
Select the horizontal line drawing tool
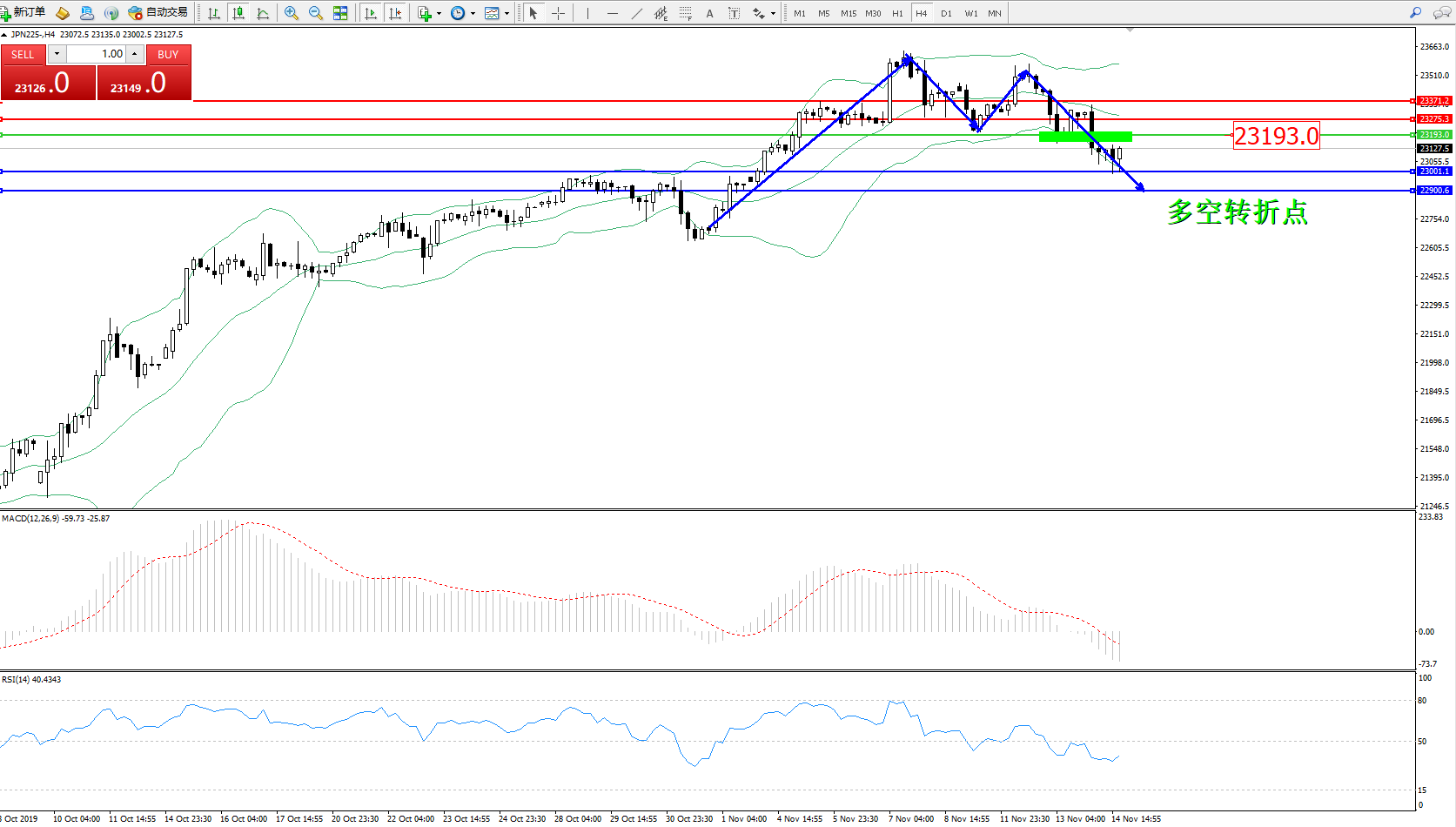point(613,13)
